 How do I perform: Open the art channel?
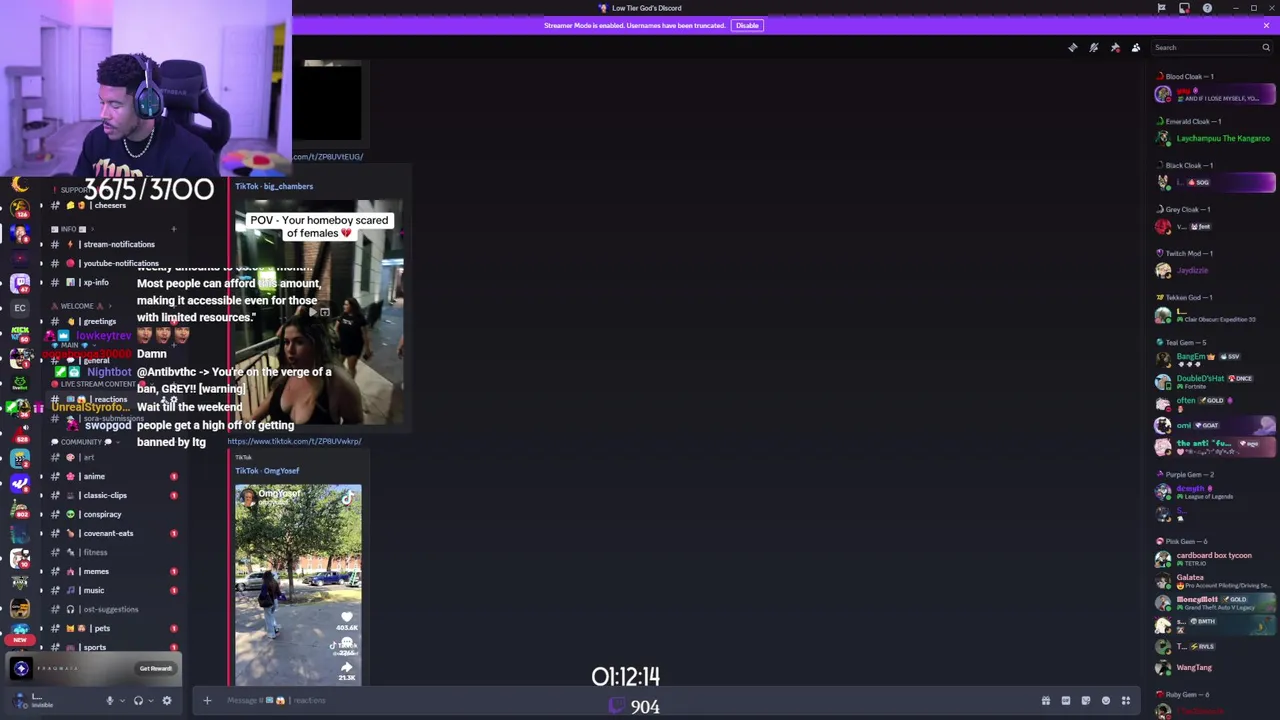click(x=115, y=457)
